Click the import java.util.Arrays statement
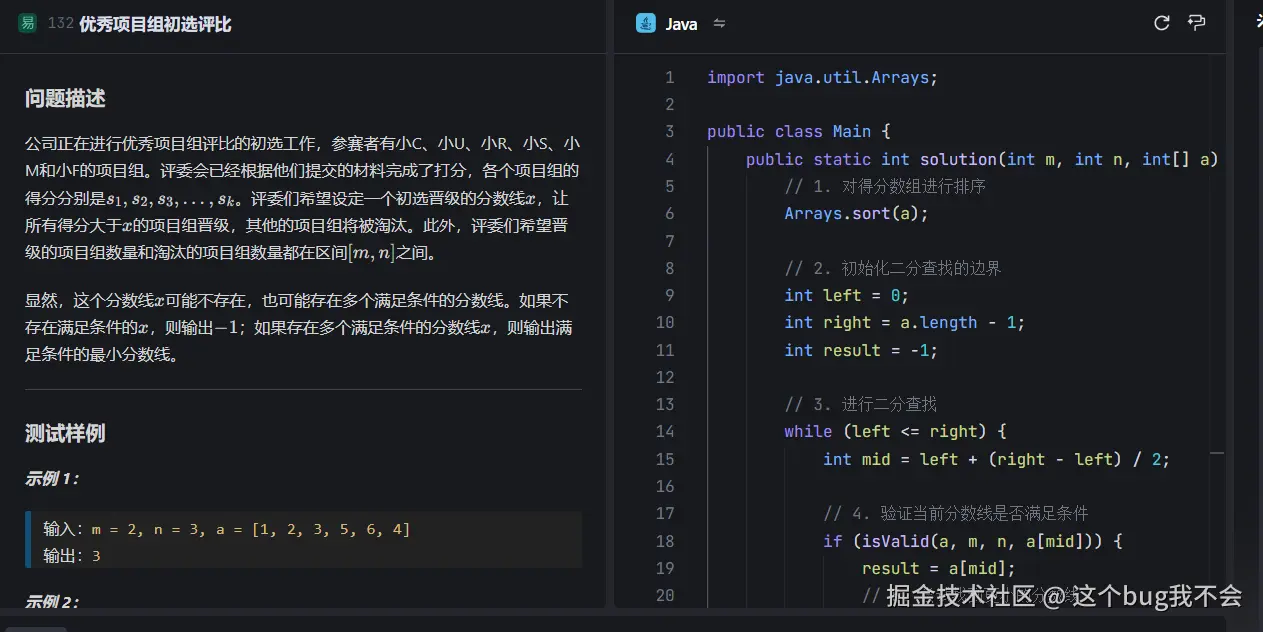The height and width of the screenshot is (632, 1263). tap(820, 77)
